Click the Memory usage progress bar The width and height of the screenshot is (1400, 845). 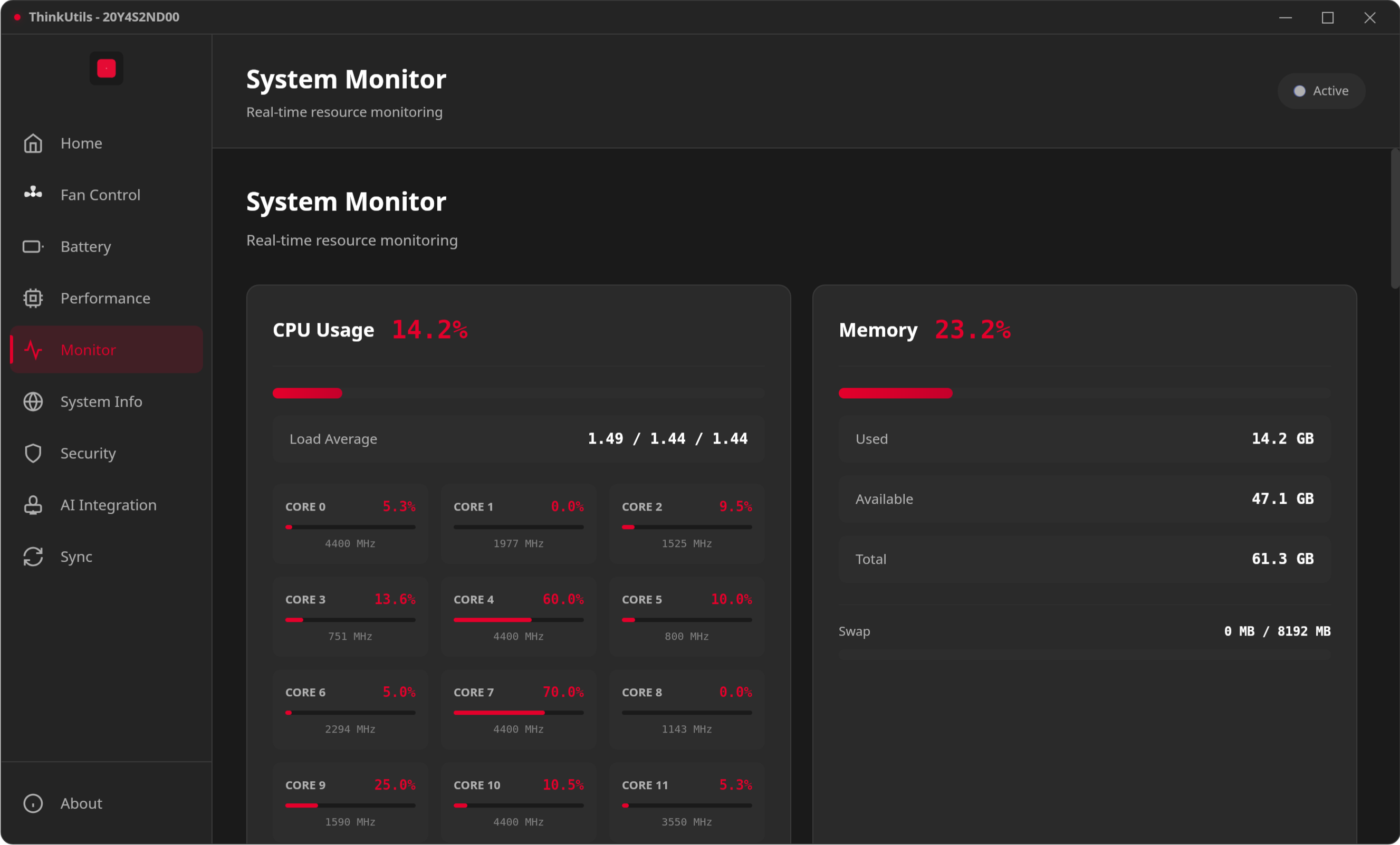[x=1083, y=393]
